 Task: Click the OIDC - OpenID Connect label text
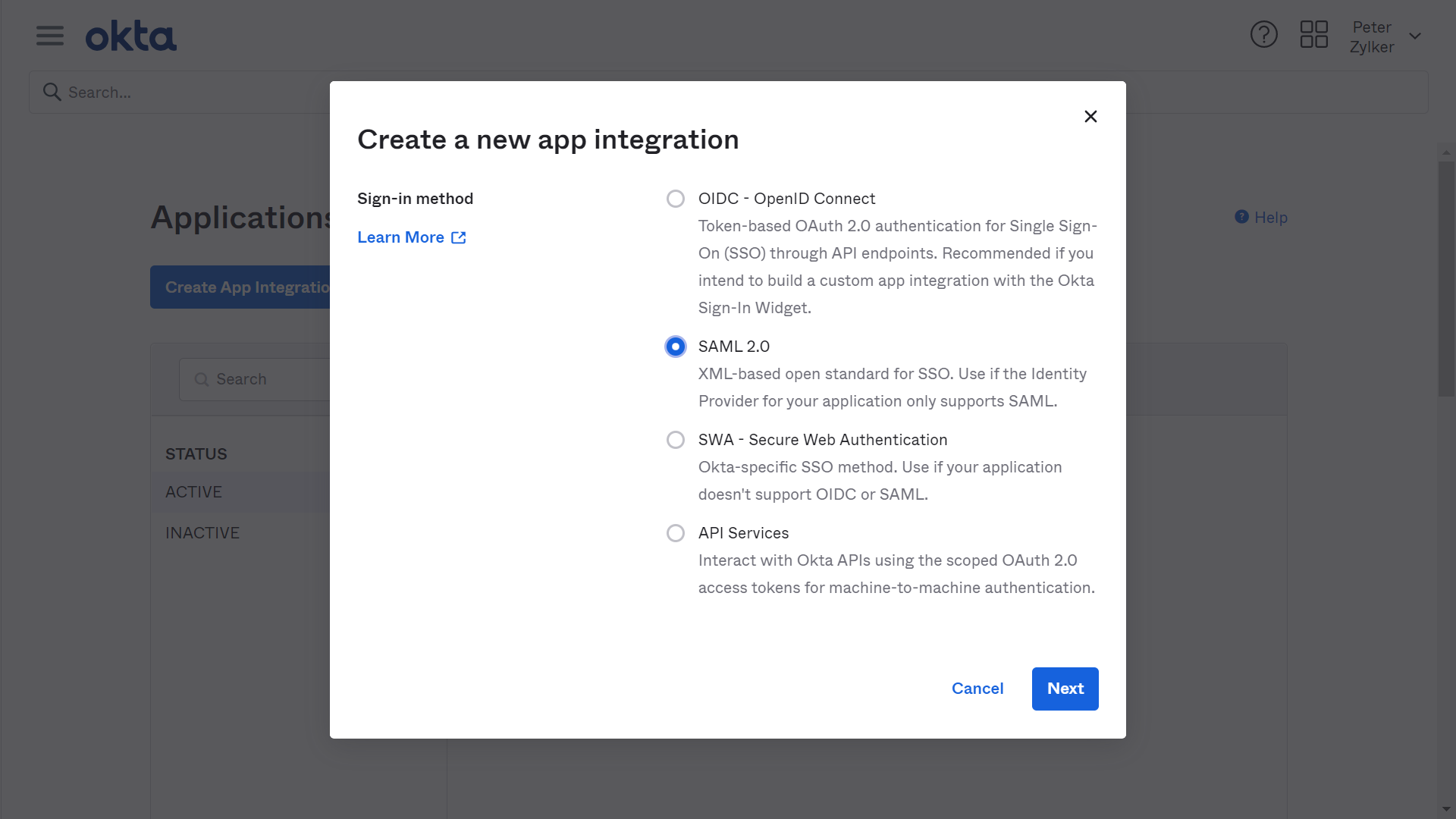786,199
